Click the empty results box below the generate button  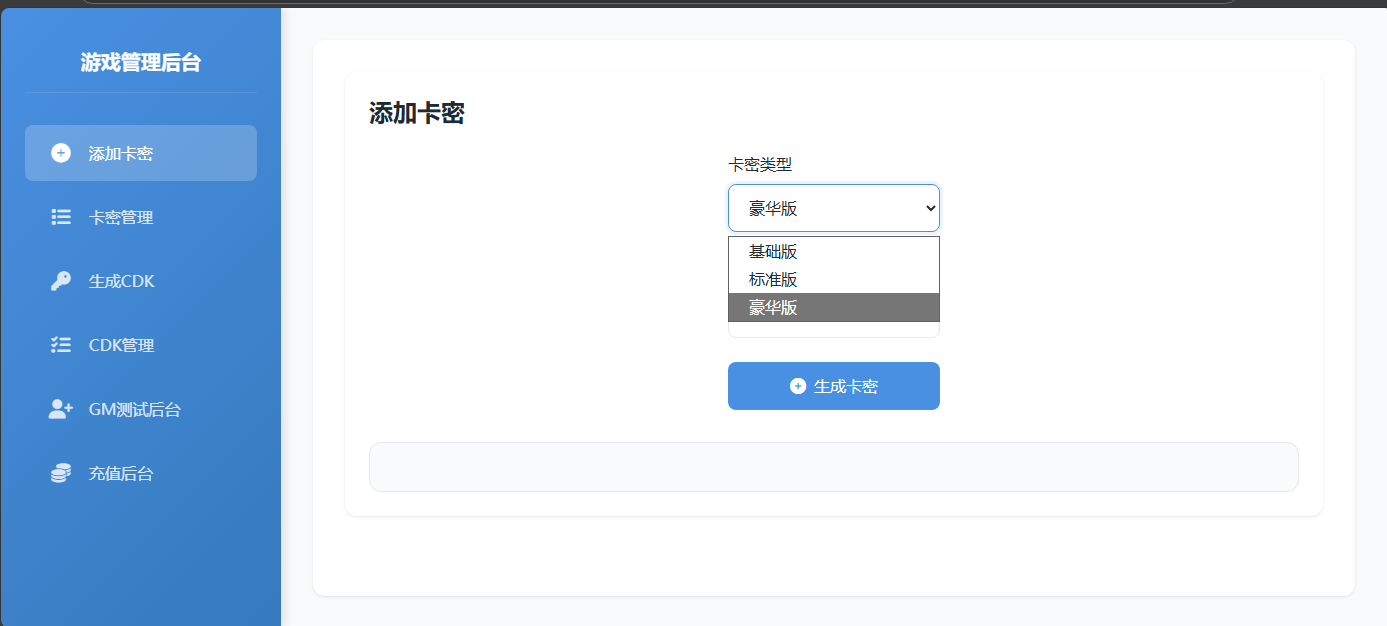(833, 466)
